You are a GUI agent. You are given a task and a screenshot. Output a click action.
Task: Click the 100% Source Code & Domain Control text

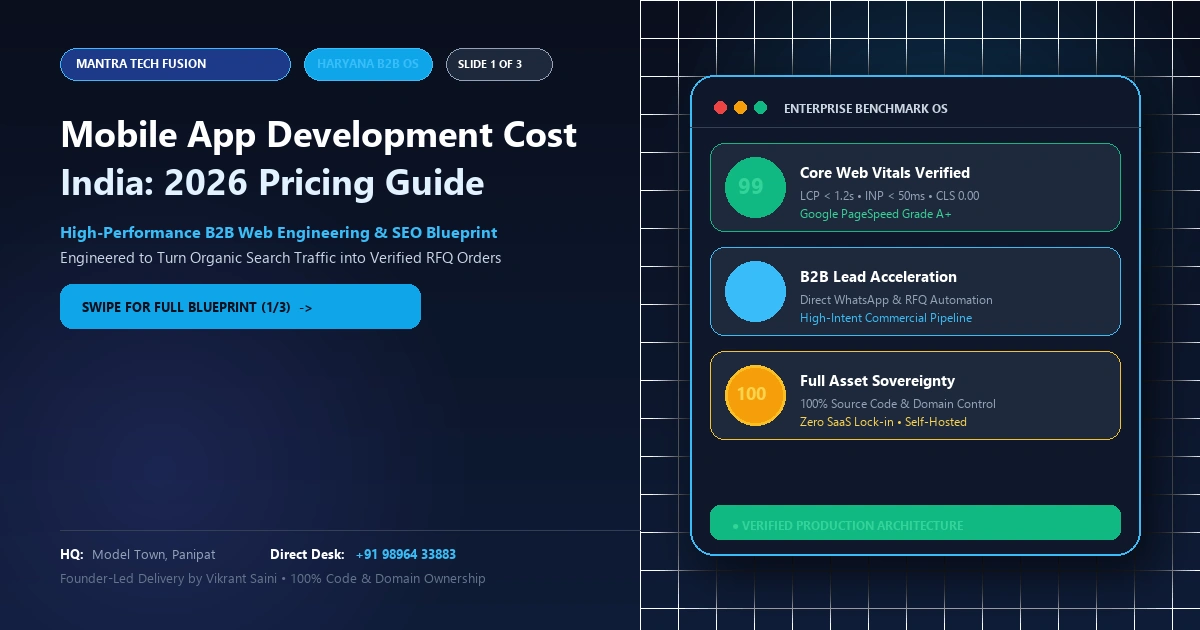tap(898, 404)
